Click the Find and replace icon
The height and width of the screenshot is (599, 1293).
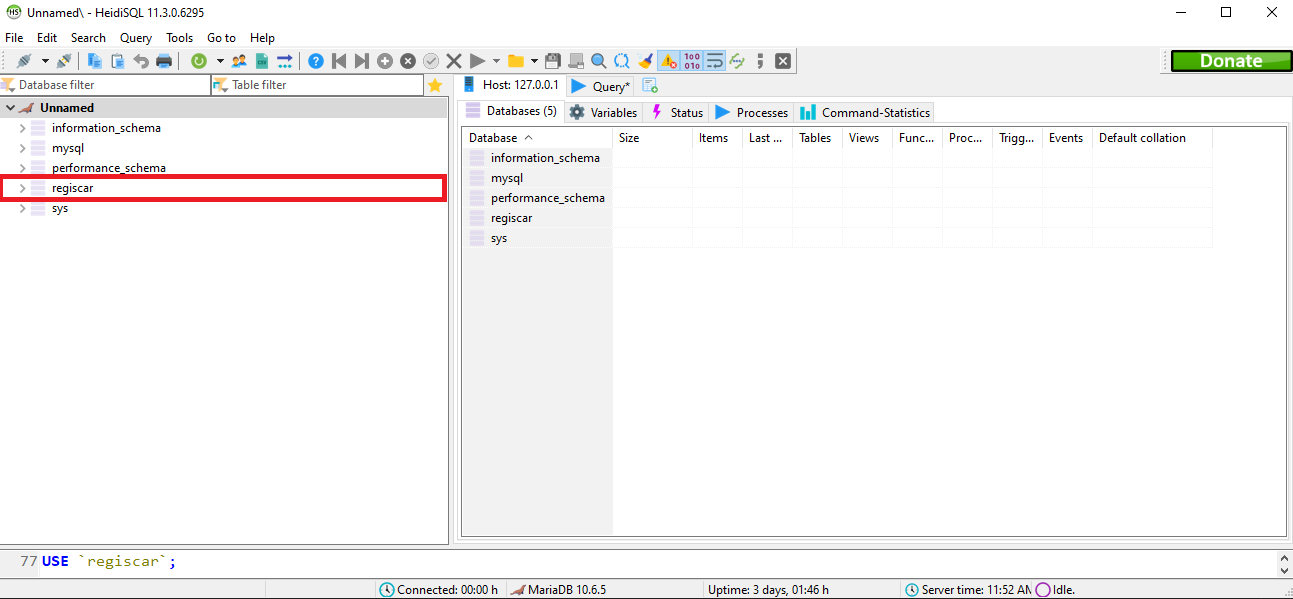[x=622, y=61]
